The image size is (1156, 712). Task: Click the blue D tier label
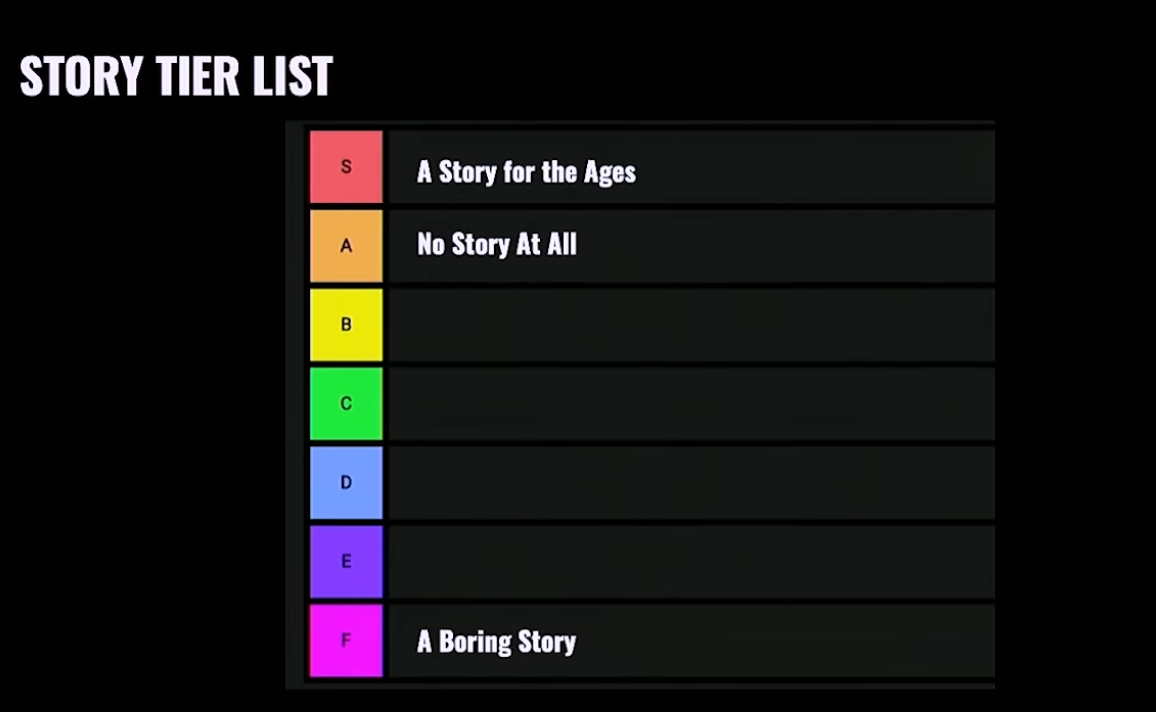click(x=346, y=483)
